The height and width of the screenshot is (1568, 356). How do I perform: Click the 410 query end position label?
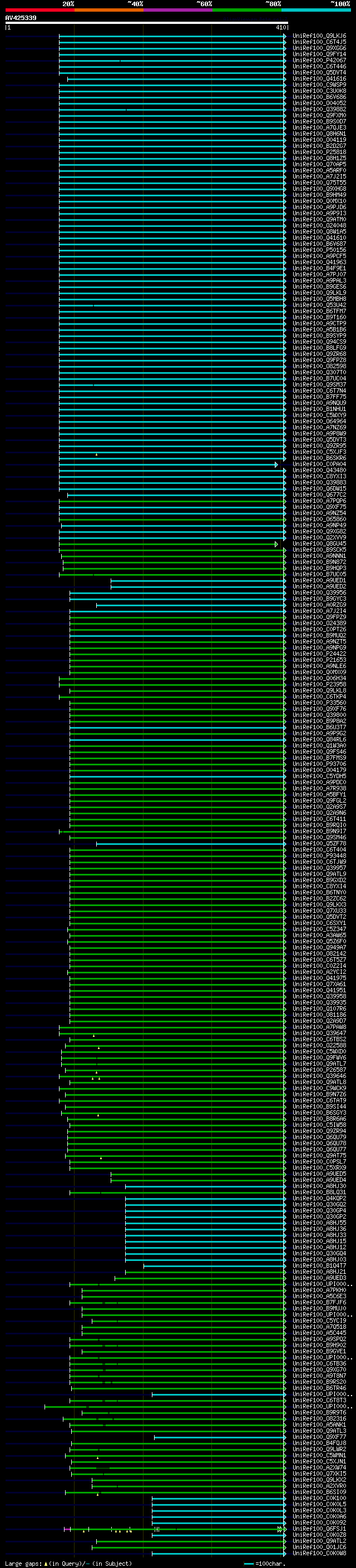280,27
